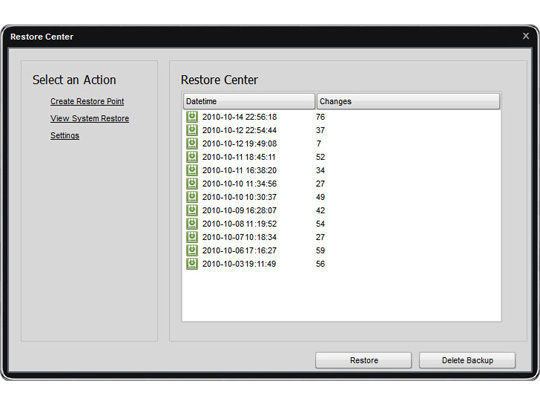Click the restore point icon for 2010-10-14 22:56:18

coord(192,117)
